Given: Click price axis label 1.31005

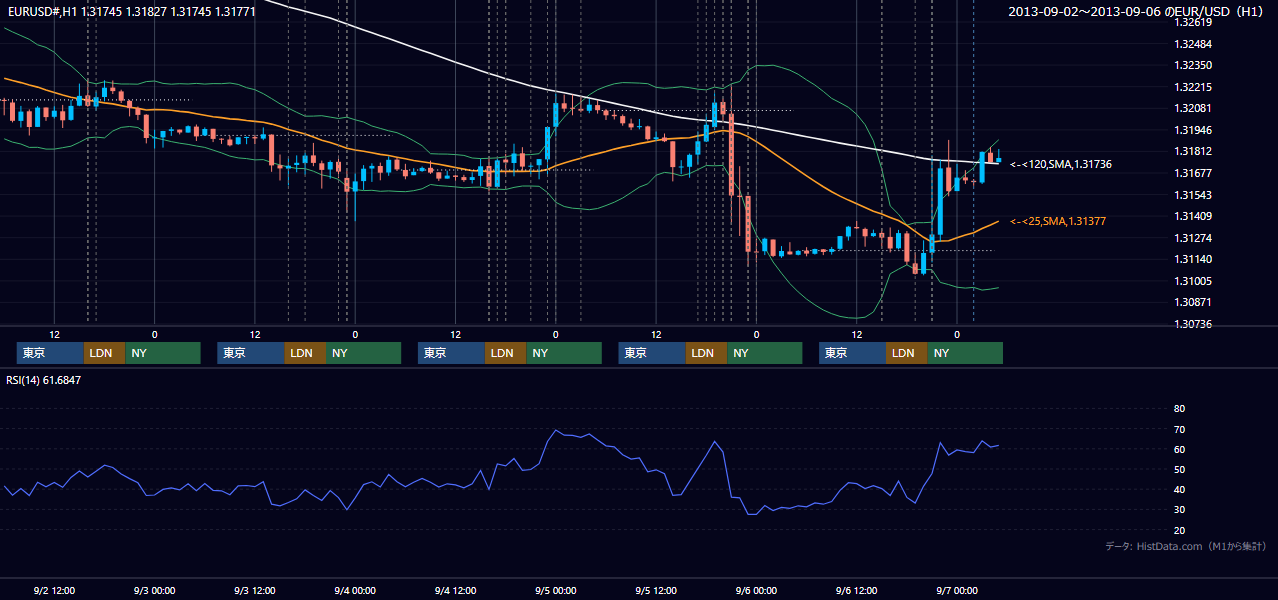Looking at the screenshot, I should (x=1193, y=281).
